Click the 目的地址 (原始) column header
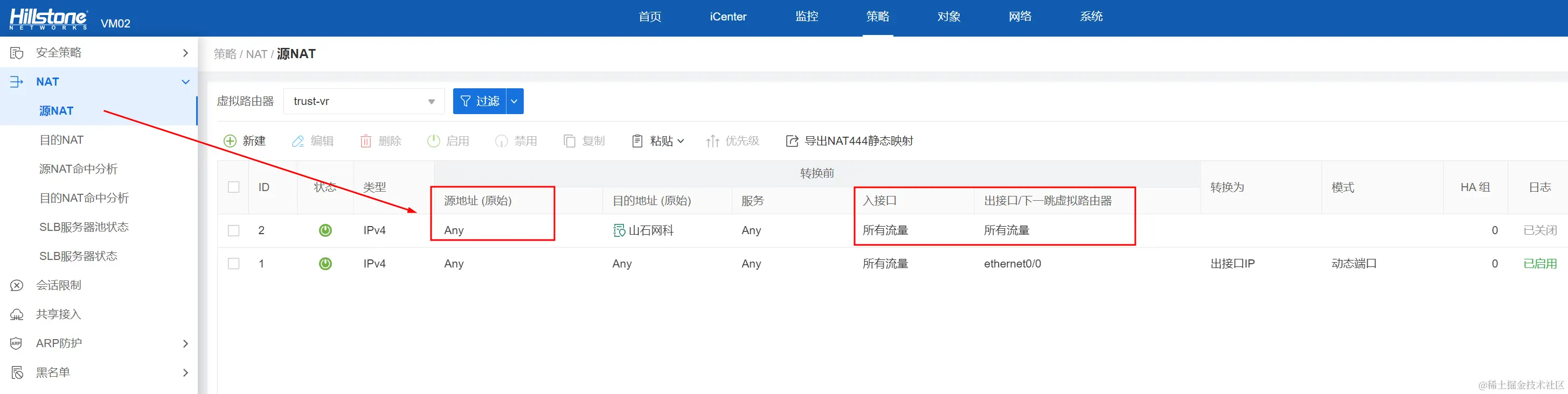1568x394 pixels. (x=652, y=201)
